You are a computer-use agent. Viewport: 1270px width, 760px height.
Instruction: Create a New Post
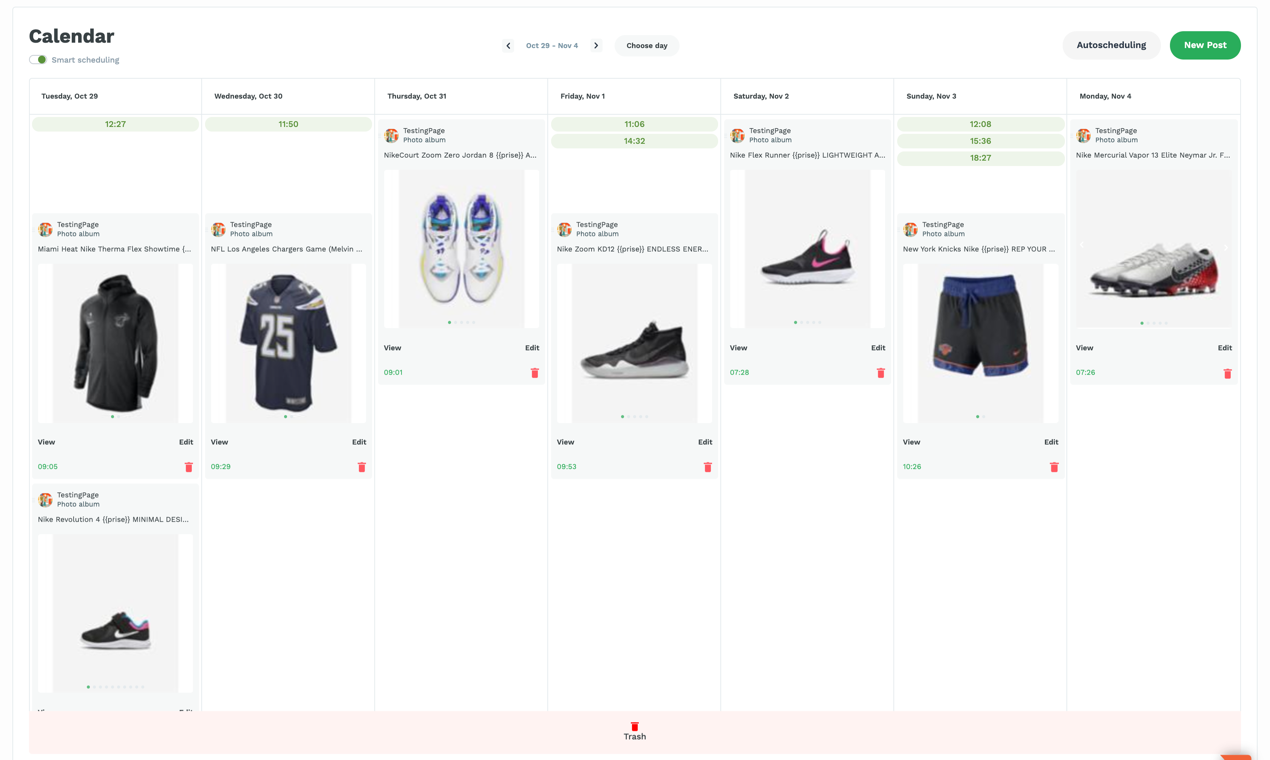point(1205,45)
